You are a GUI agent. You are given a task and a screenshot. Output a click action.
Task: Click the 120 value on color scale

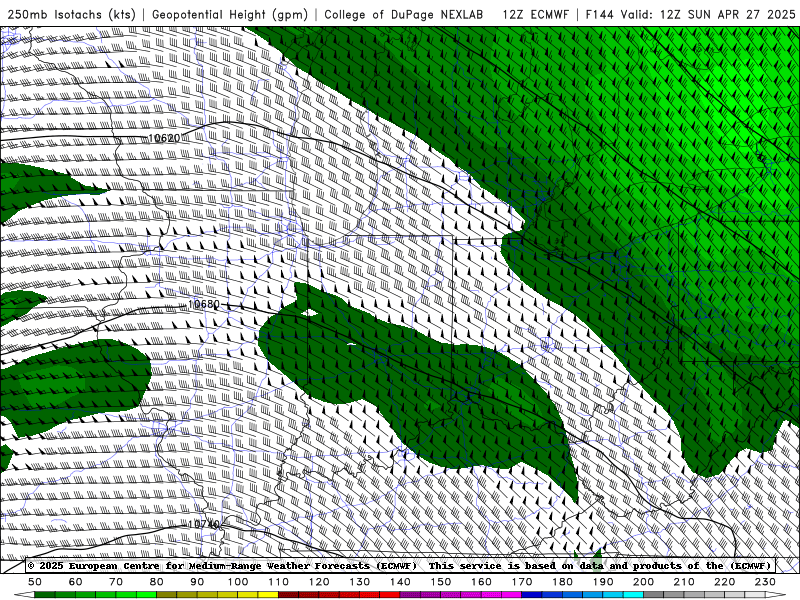319,582
